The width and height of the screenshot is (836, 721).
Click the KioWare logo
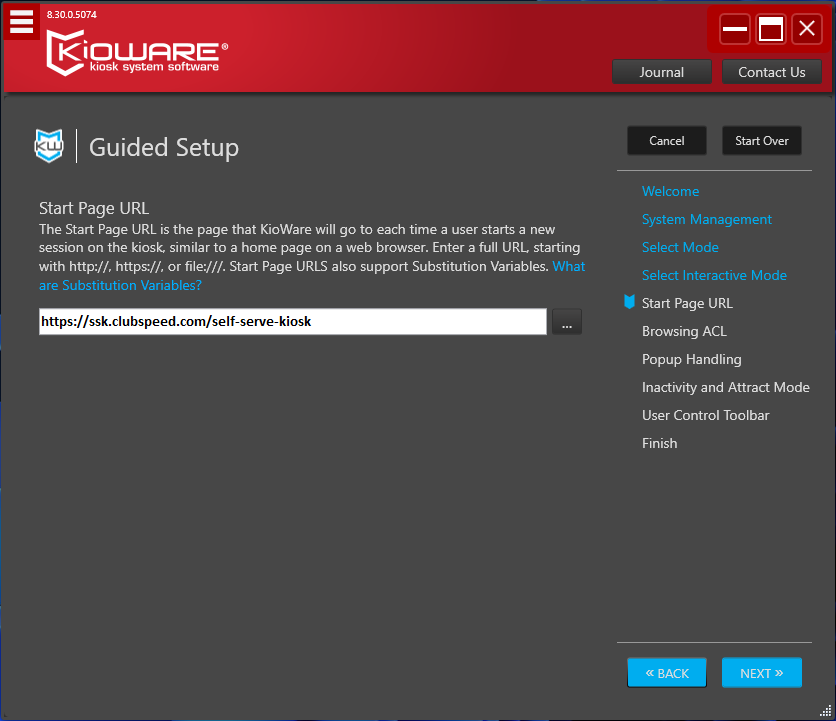pyautogui.click(x=138, y=52)
